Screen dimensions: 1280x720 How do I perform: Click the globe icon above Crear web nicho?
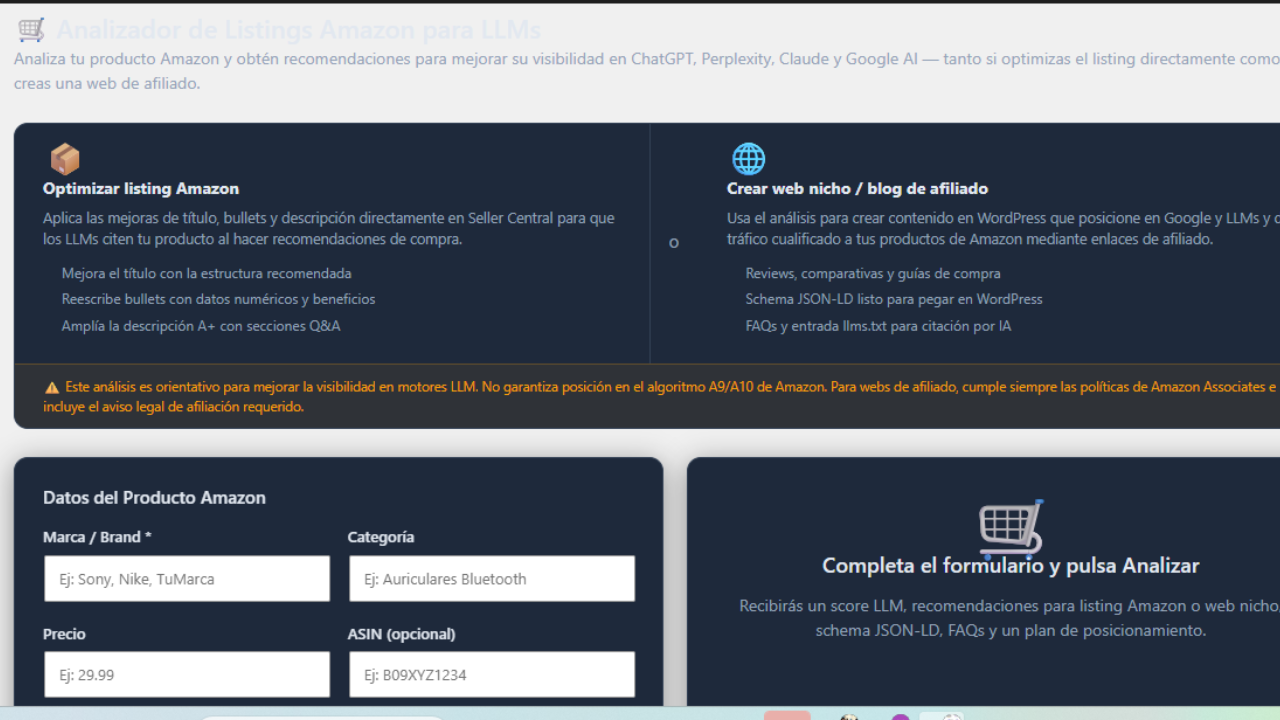pos(748,159)
